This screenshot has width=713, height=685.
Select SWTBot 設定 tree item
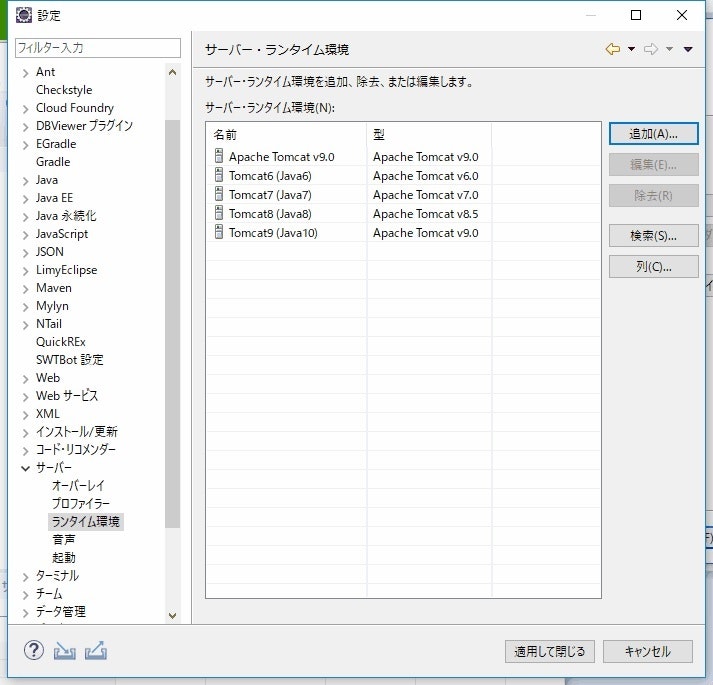tap(70, 359)
